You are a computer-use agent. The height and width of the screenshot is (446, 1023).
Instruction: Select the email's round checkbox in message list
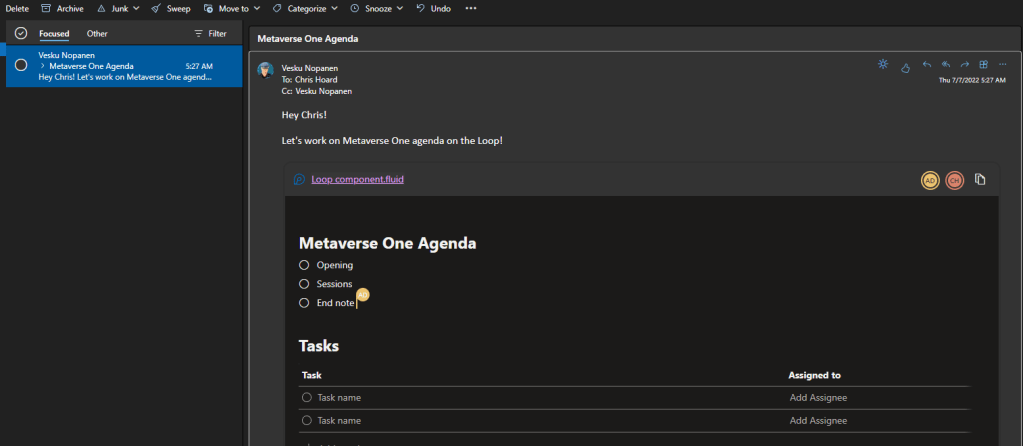(x=21, y=65)
